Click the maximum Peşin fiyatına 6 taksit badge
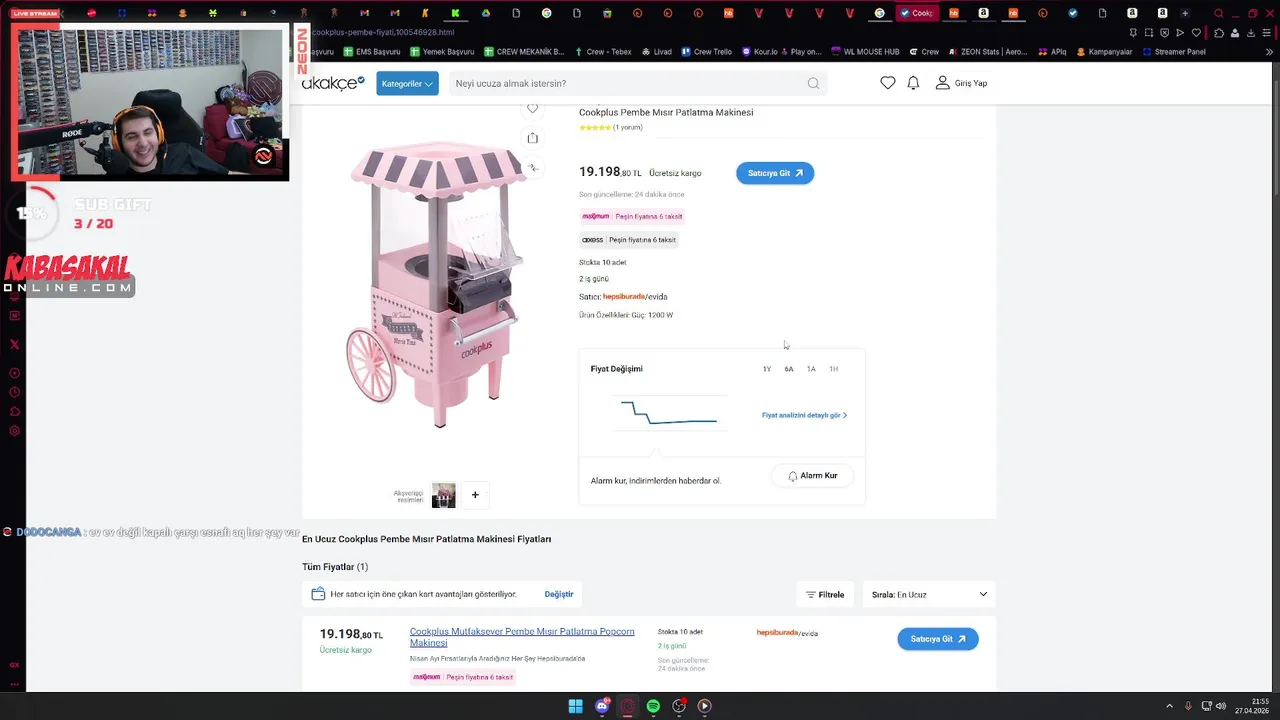Viewport: 1280px width, 720px height. [x=632, y=216]
